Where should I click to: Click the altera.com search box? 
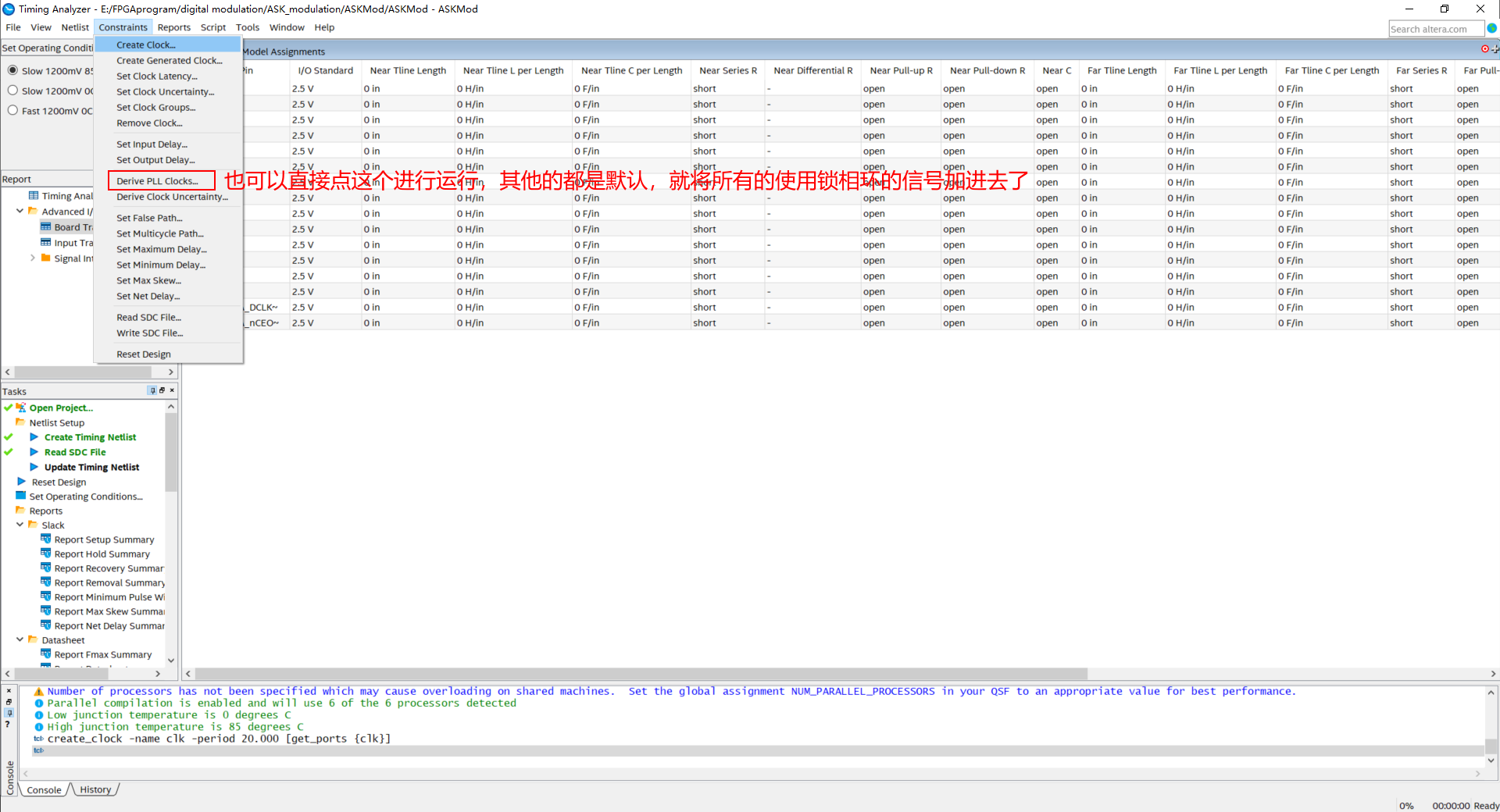point(1436,28)
